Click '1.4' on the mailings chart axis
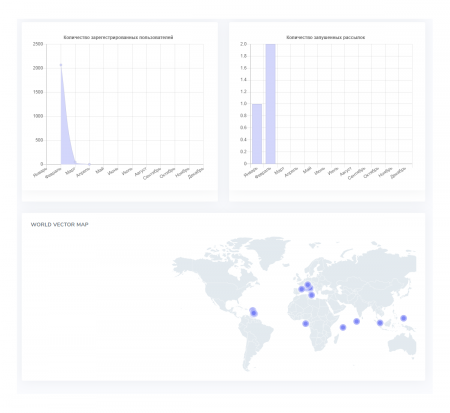Screen dimensions: 450x413 (x=244, y=80)
